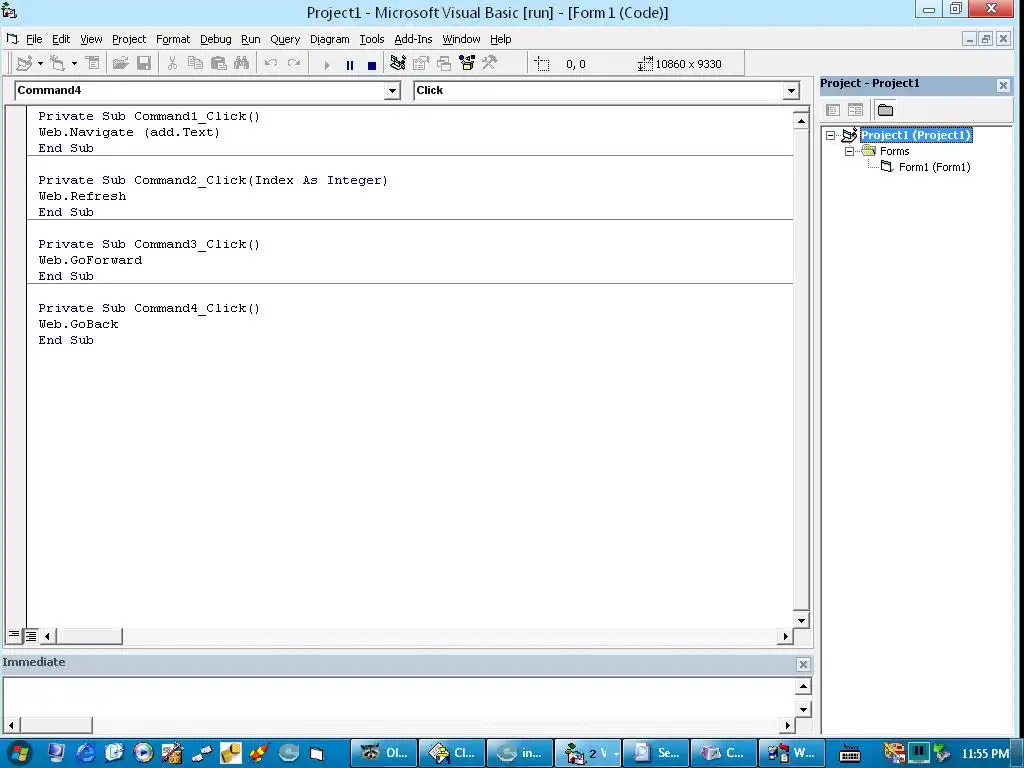
Task: Open the Debug menu
Action: (216, 39)
